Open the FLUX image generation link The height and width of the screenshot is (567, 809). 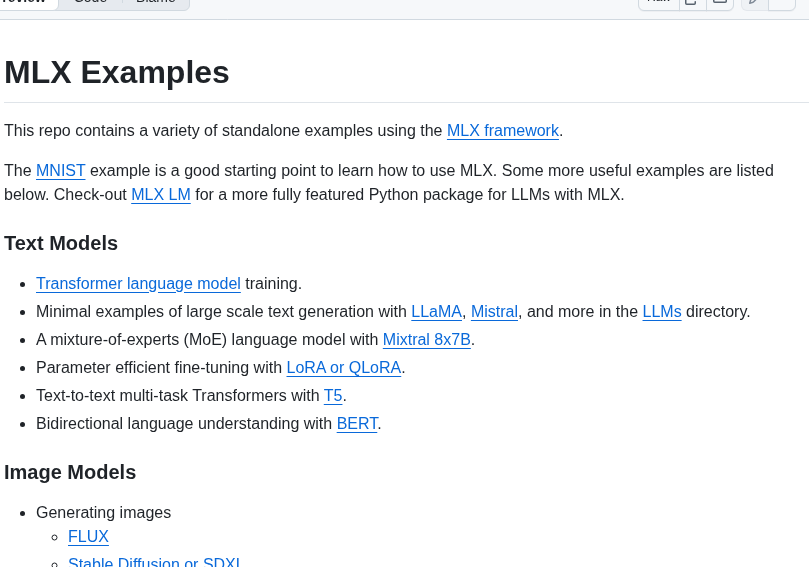click(88, 537)
